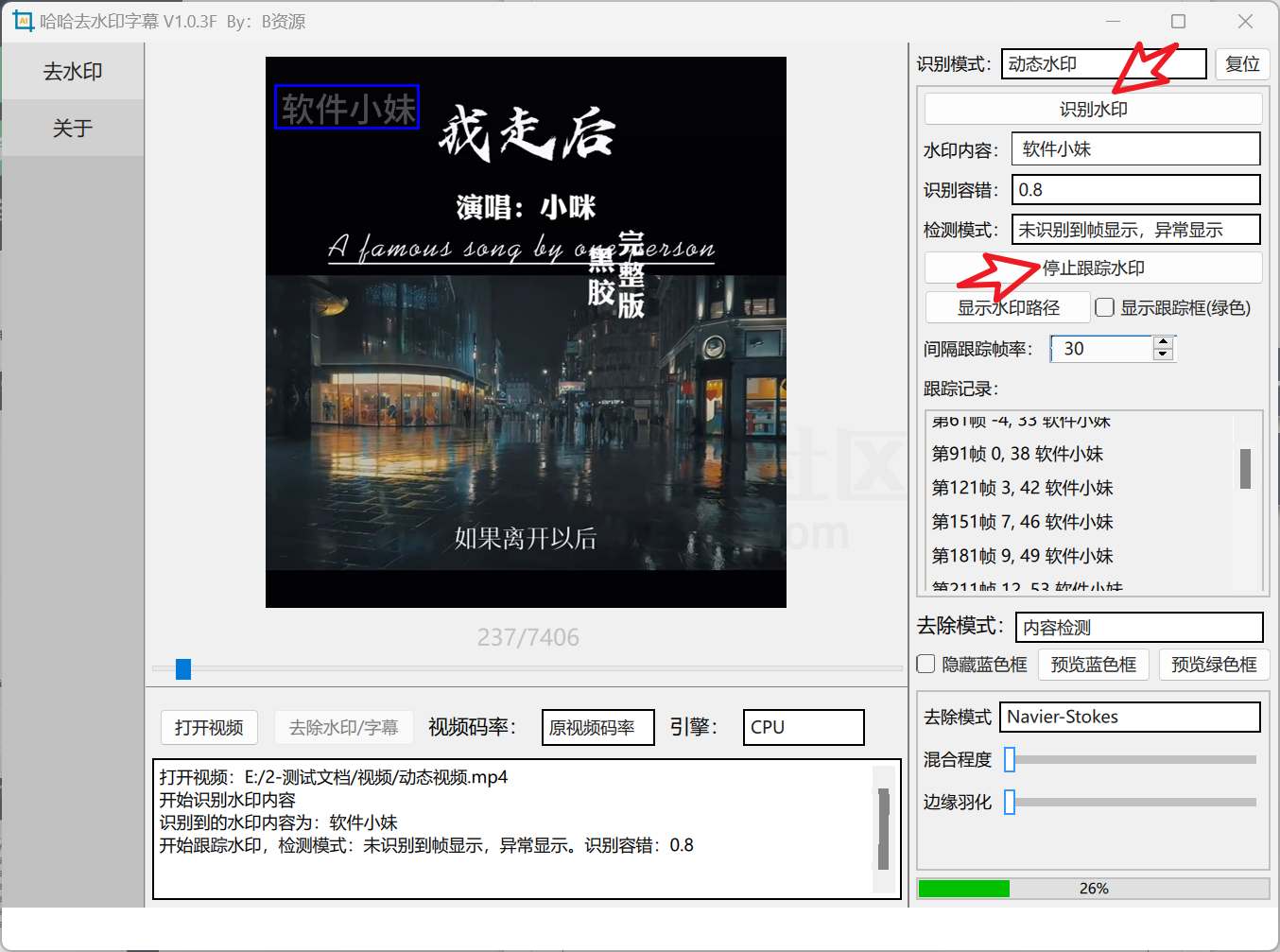The image size is (1280, 952).
Task: Switch to the 关于 (About) tab
Action: click(x=71, y=128)
